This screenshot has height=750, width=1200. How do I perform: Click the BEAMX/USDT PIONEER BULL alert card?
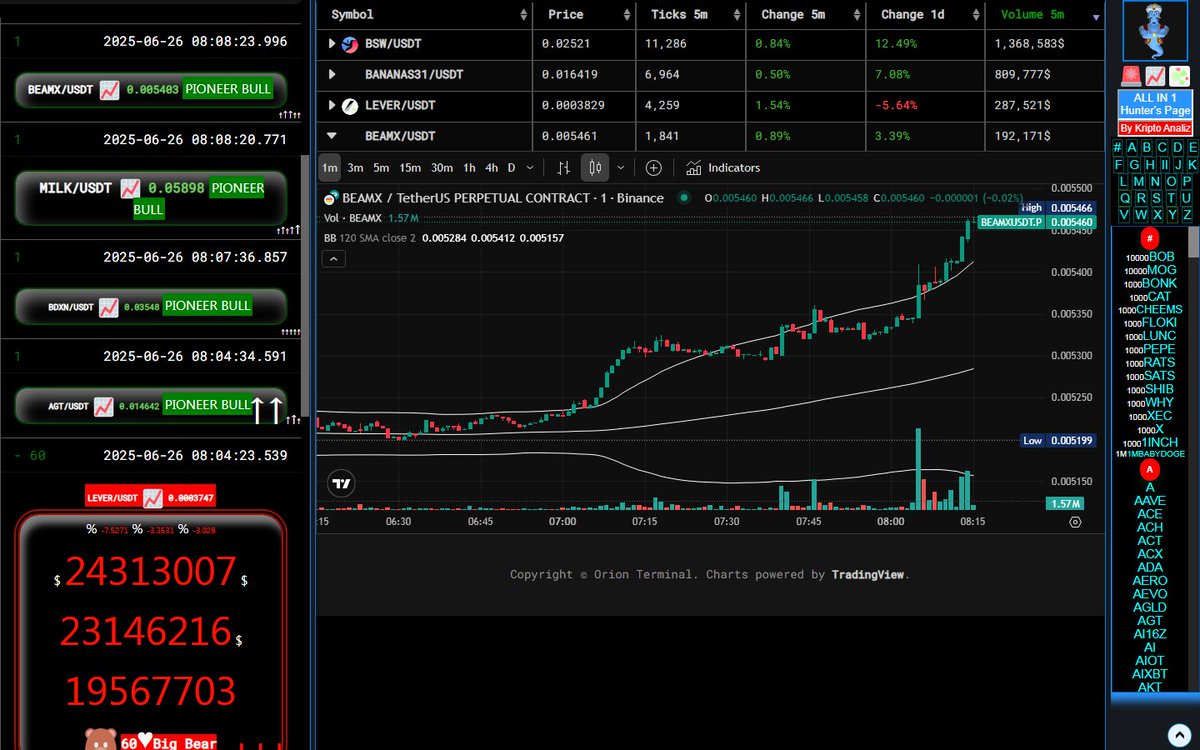tap(151, 89)
